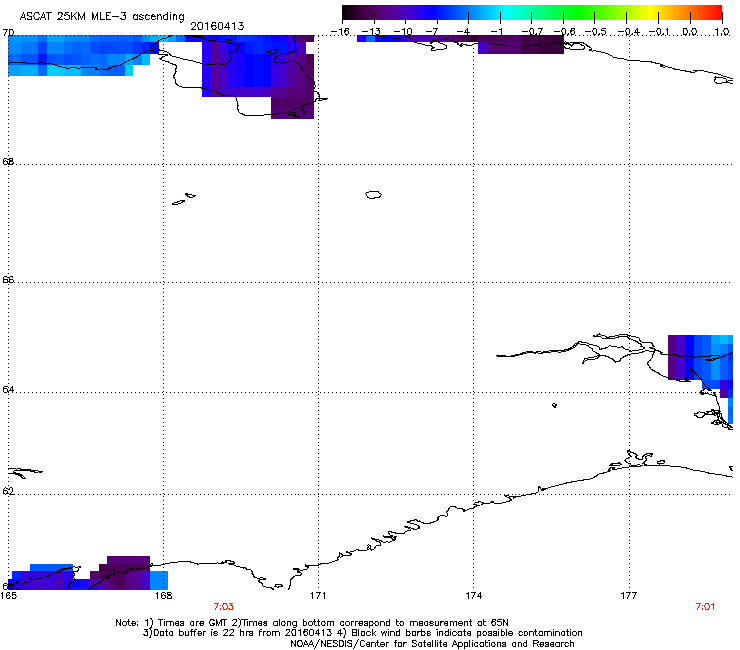Click the -7 label on the color scale

click(432, 32)
